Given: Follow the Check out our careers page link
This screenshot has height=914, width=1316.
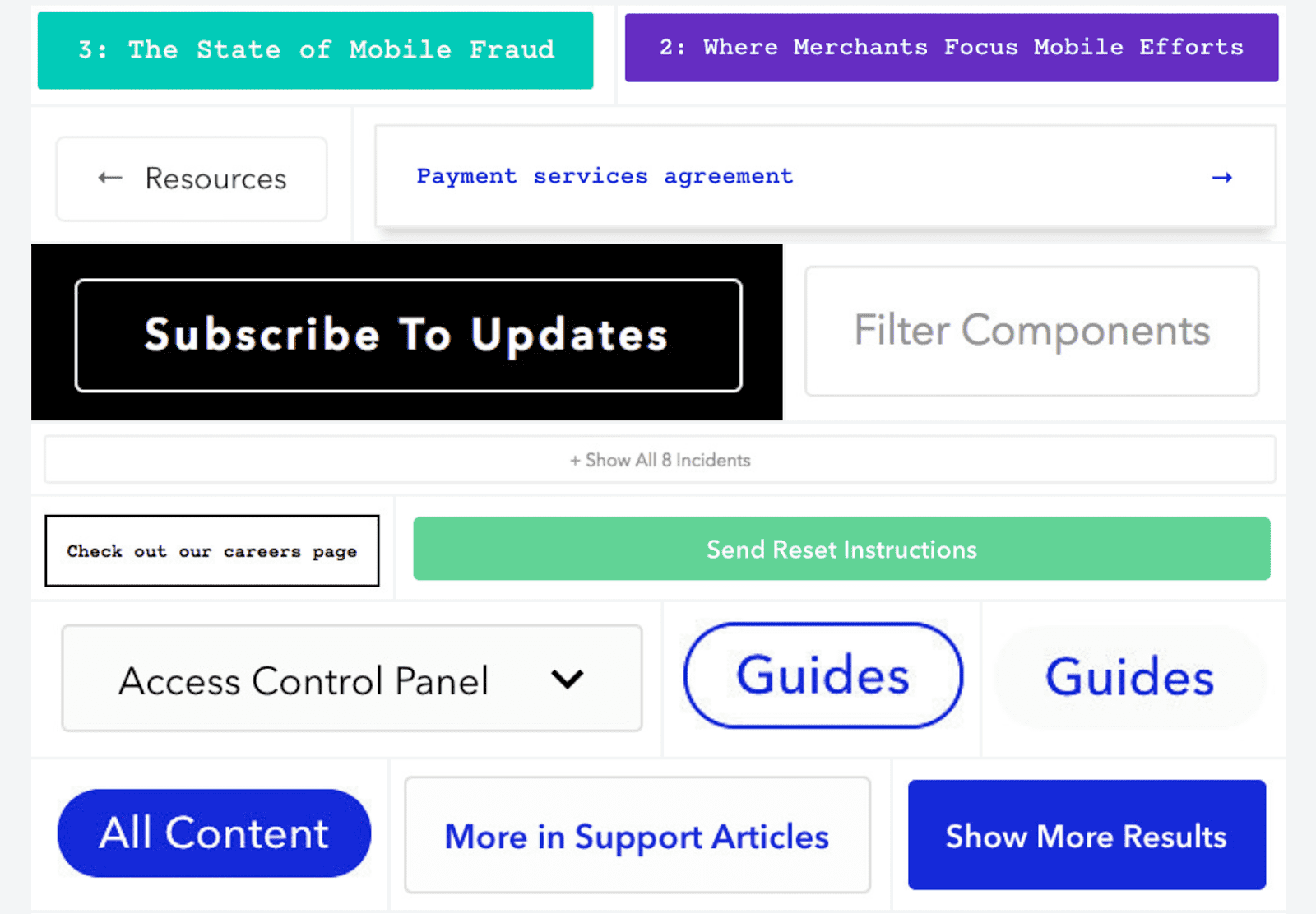Looking at the screenshot, I should coord(212,551).
